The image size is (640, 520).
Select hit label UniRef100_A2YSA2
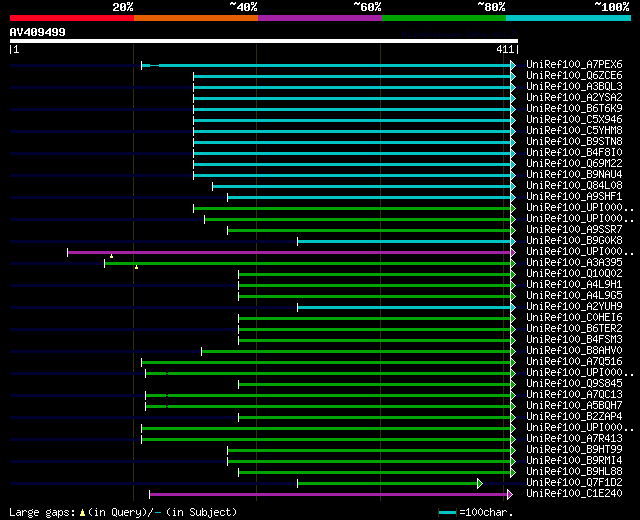(x=574, y=98)
